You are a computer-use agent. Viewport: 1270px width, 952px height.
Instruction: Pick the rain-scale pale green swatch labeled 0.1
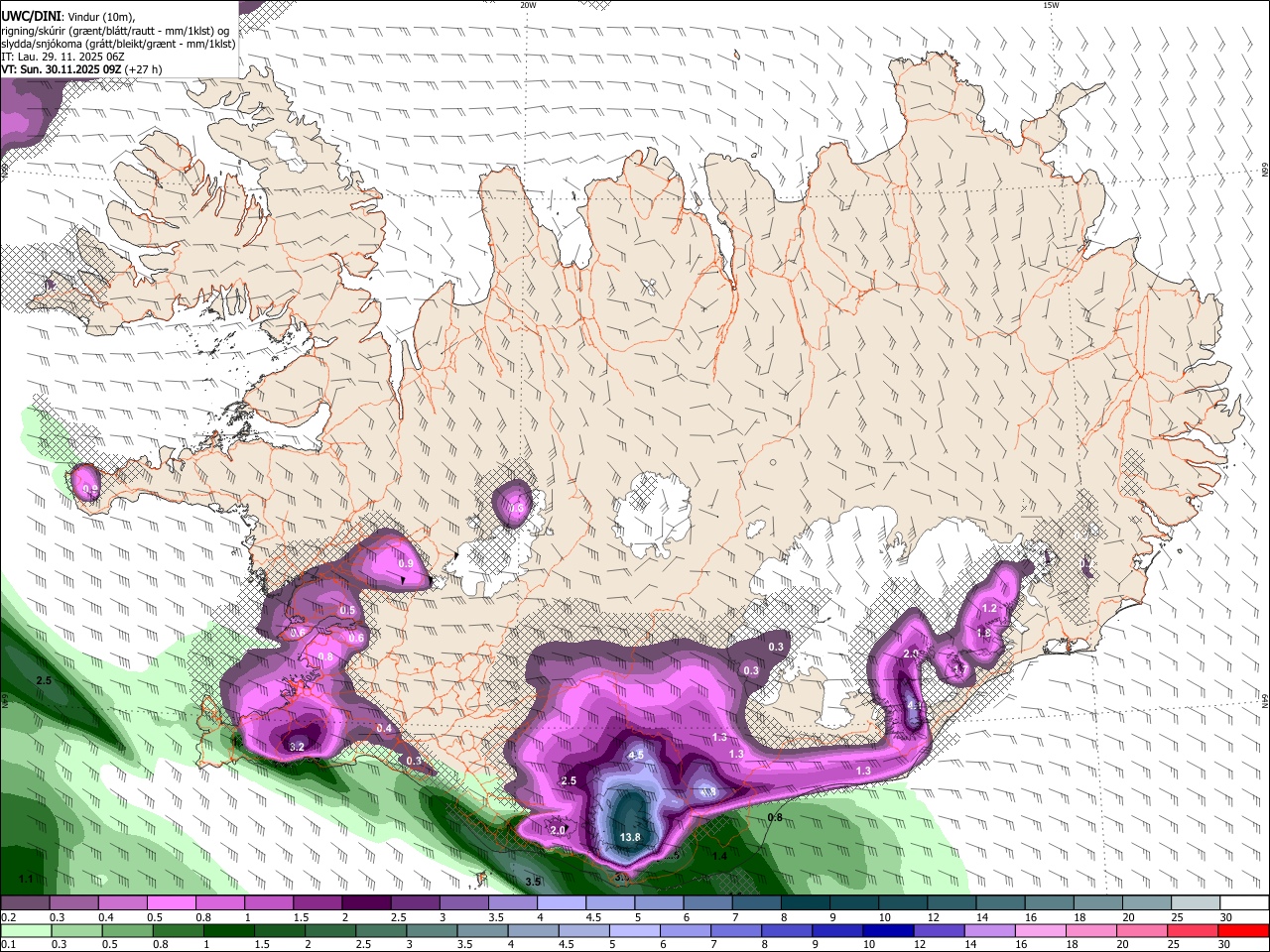click(26, 931)
